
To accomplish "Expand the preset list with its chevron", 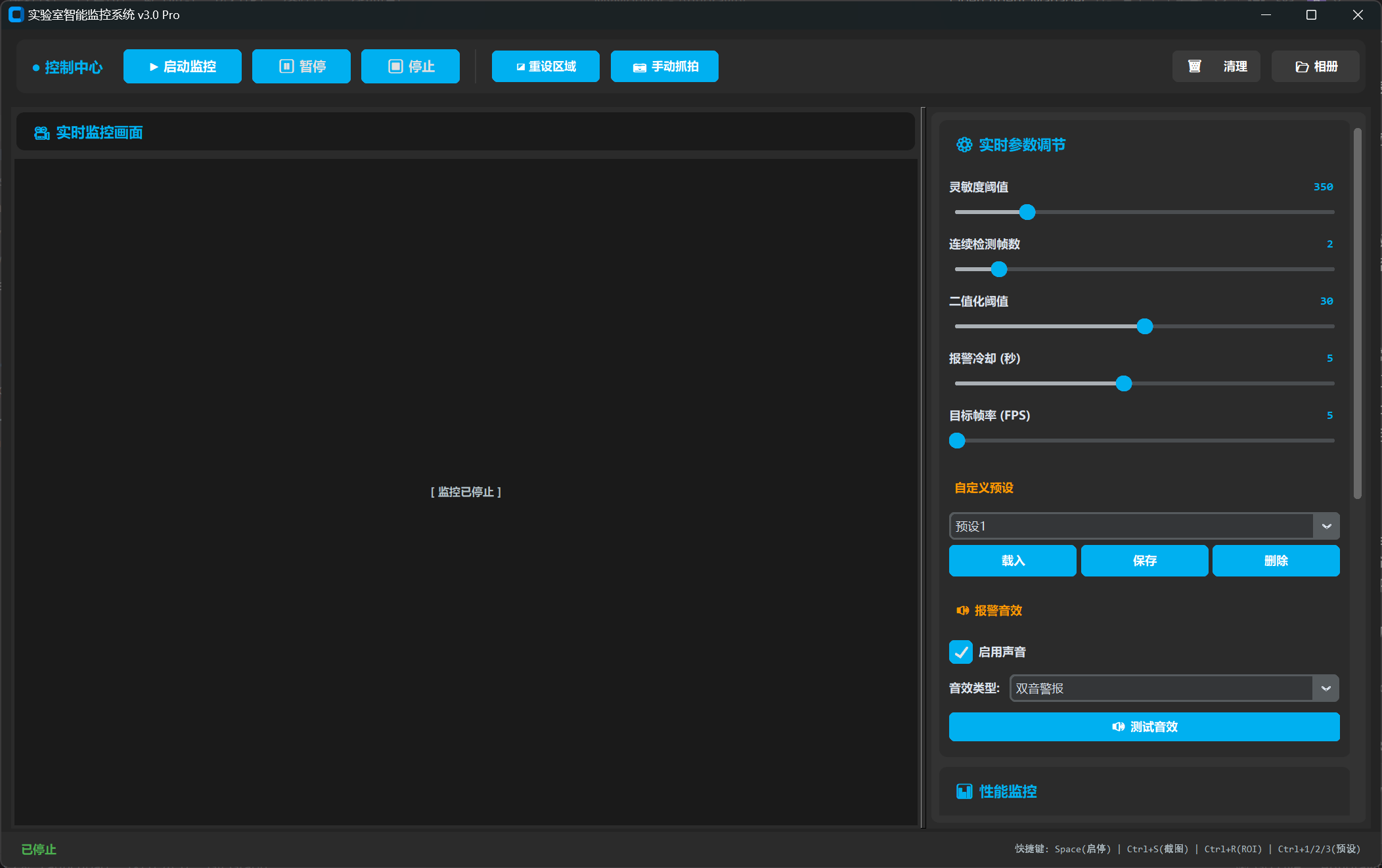I will 1326,526.
